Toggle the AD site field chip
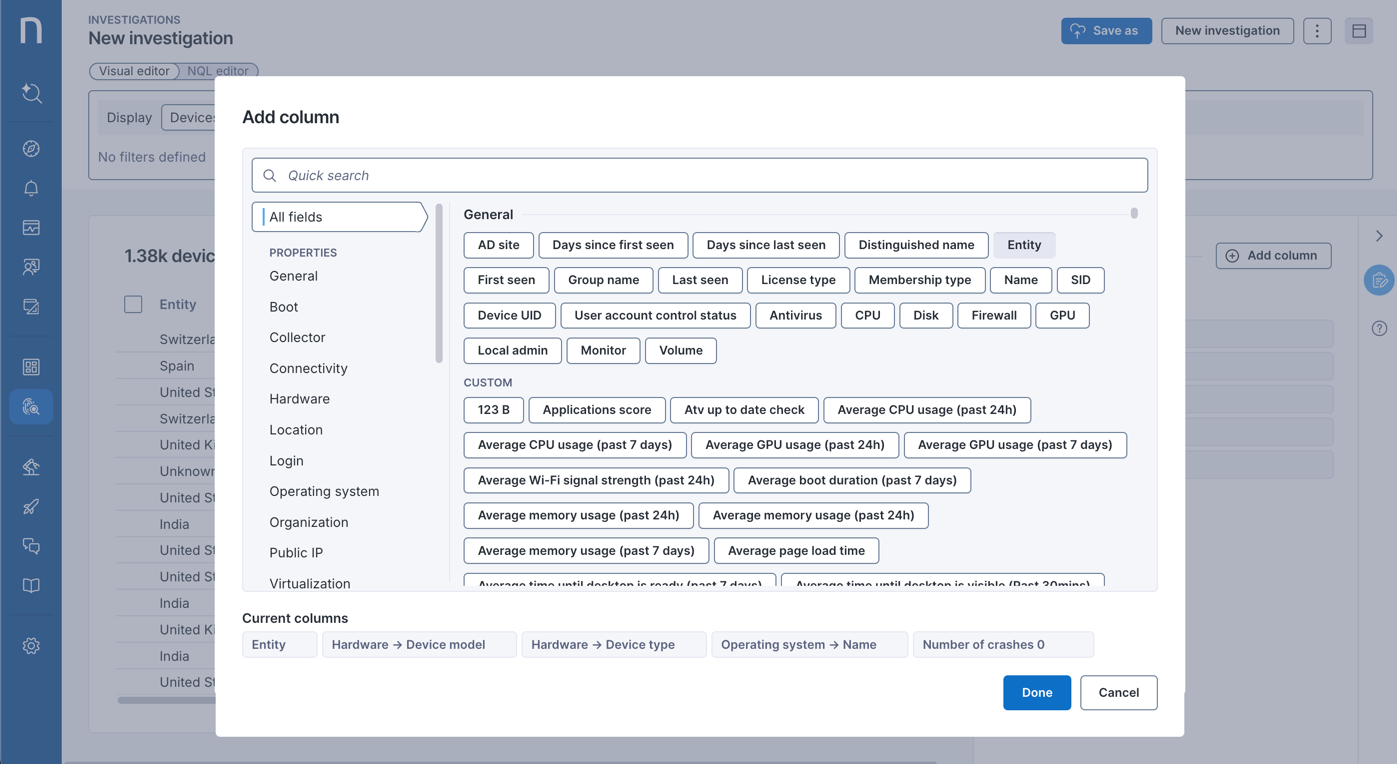This screenshot has width=1397, height=764. pyautogui.click(x=498, y=244)
